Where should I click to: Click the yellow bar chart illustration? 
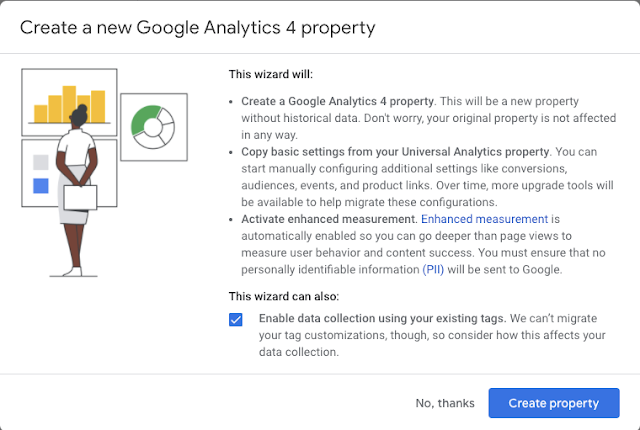[x=68, y=102]
